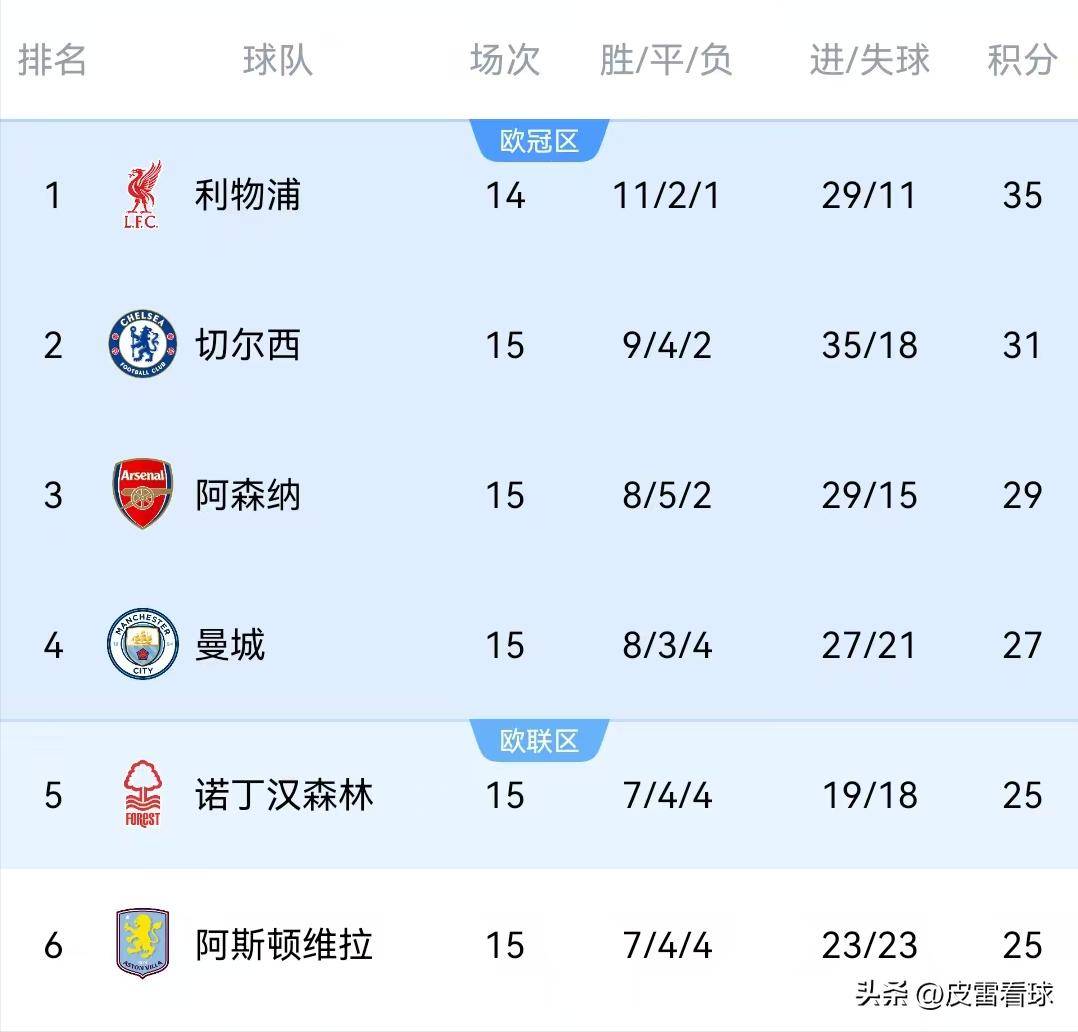Click the 欧冠区 zone badge
The image size is (1078, 1032).
pyautogui.click(x=538, y=140)
